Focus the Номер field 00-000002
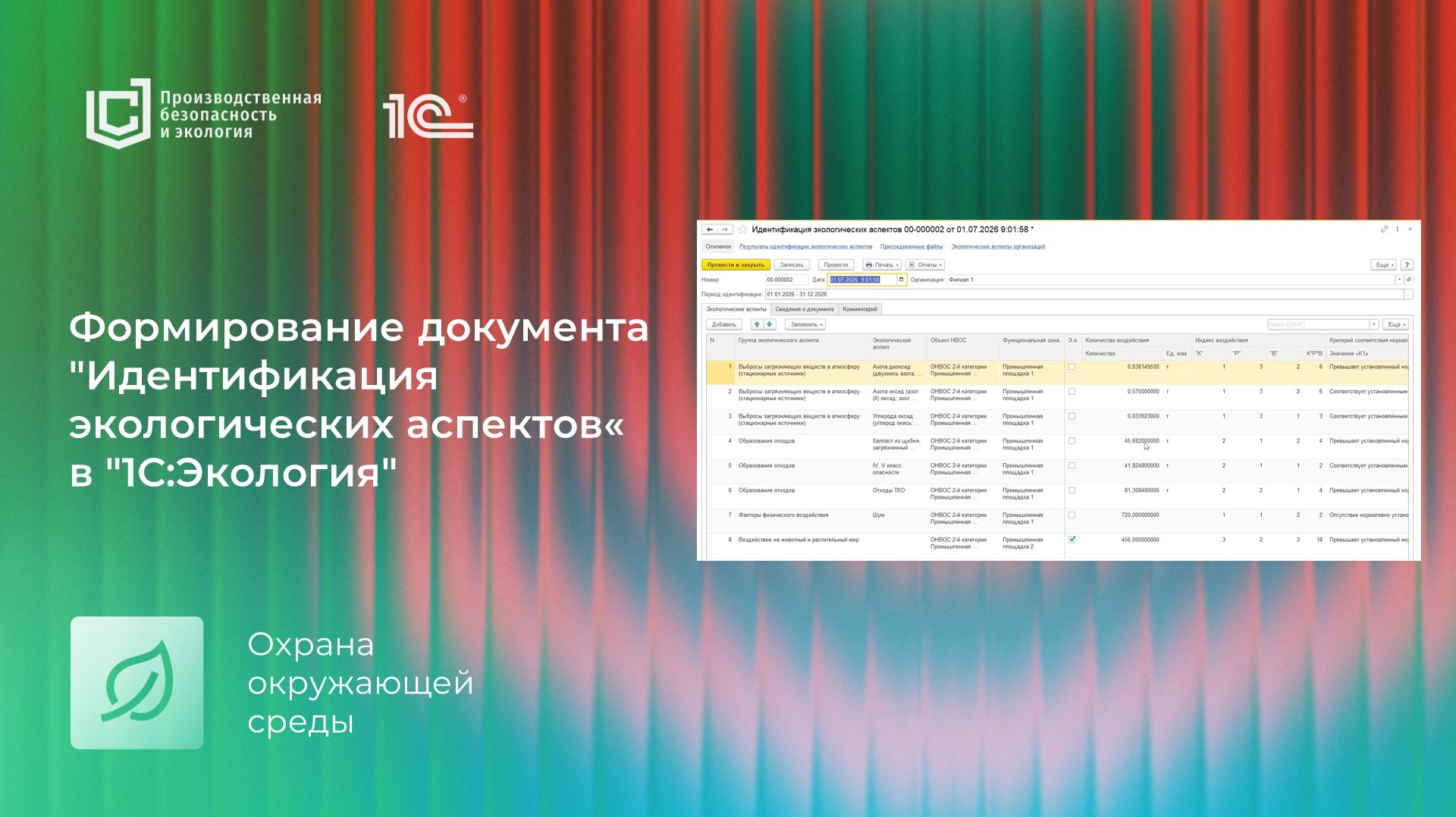 (786, 280)
